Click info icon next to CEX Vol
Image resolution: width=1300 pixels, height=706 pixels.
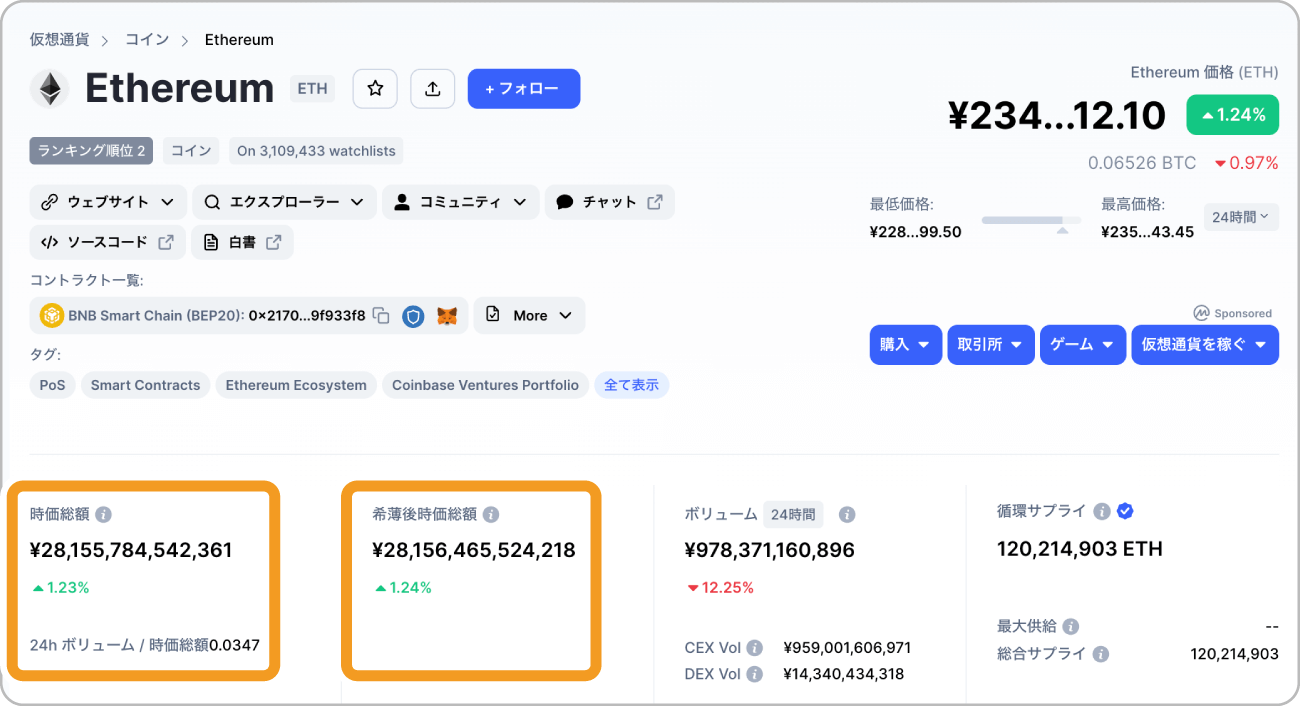click(x=755, y=648)
